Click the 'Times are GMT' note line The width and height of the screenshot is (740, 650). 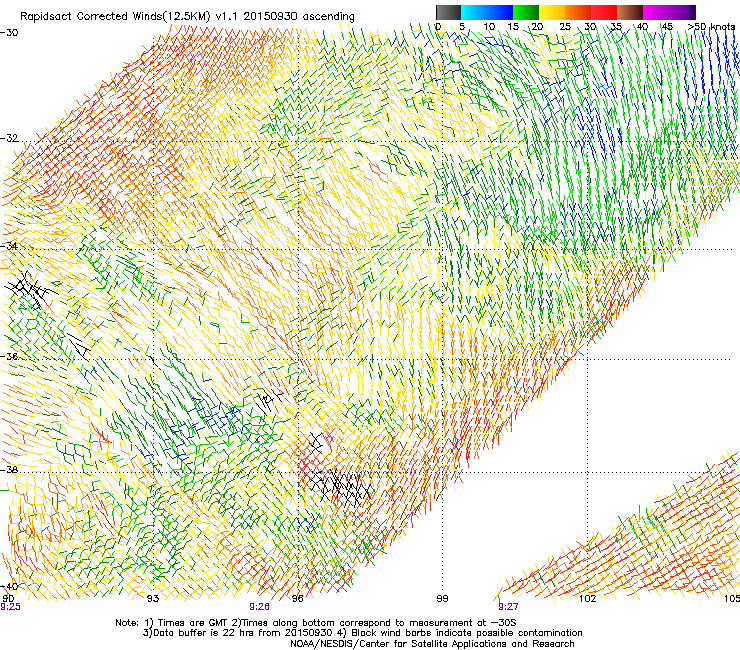point(316,623)
